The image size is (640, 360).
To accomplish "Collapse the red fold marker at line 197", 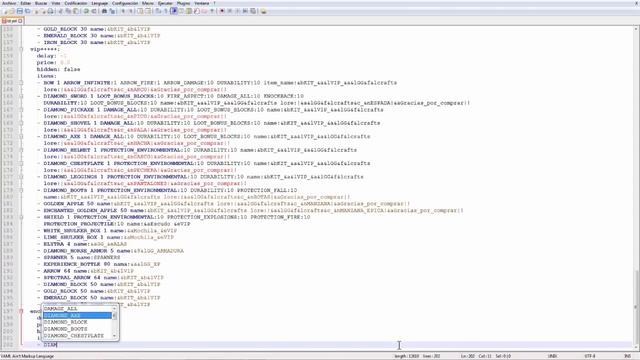I will 21,311.
